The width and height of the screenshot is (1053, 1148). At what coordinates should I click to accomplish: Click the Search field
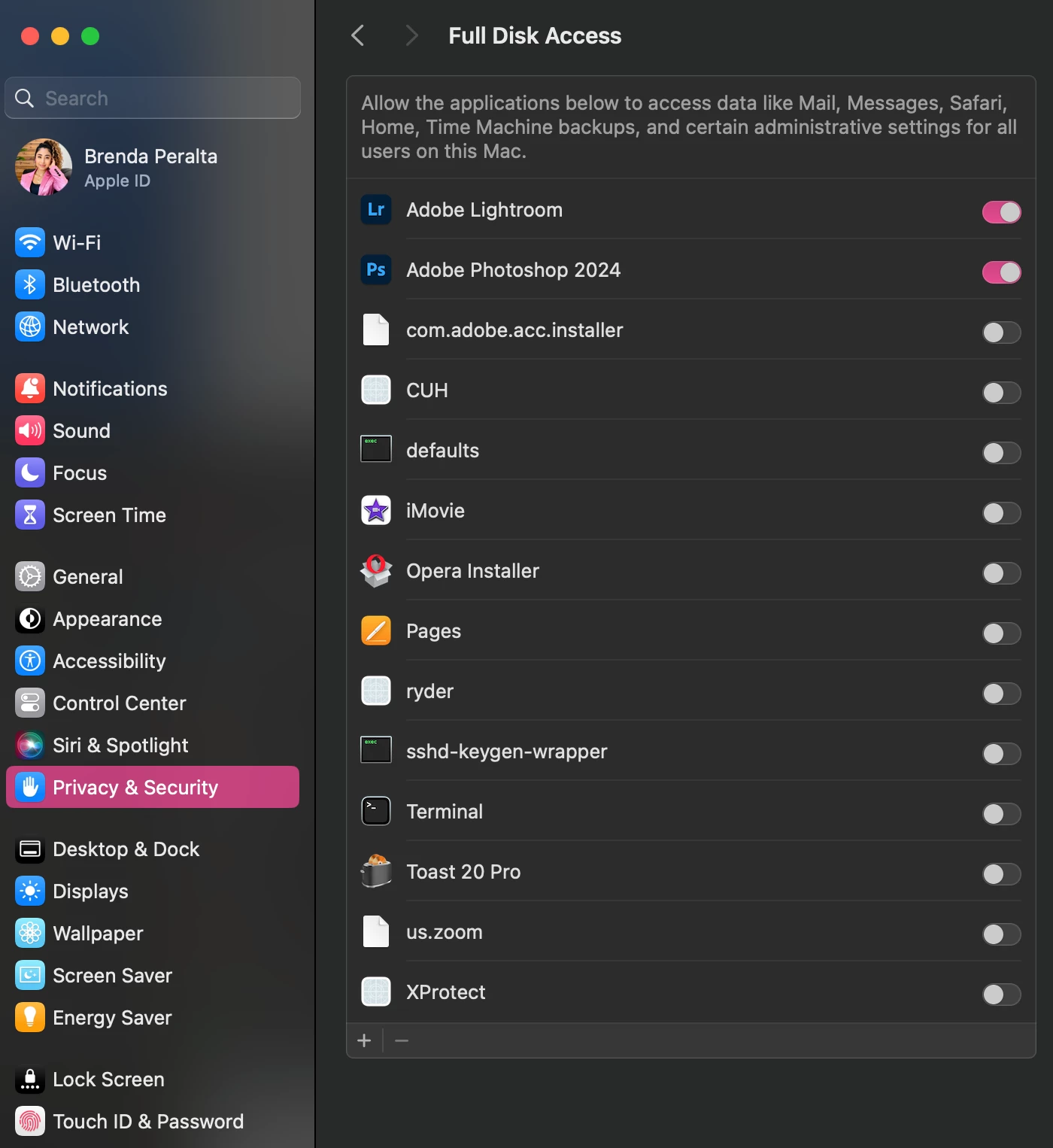(x=153, y=98)
